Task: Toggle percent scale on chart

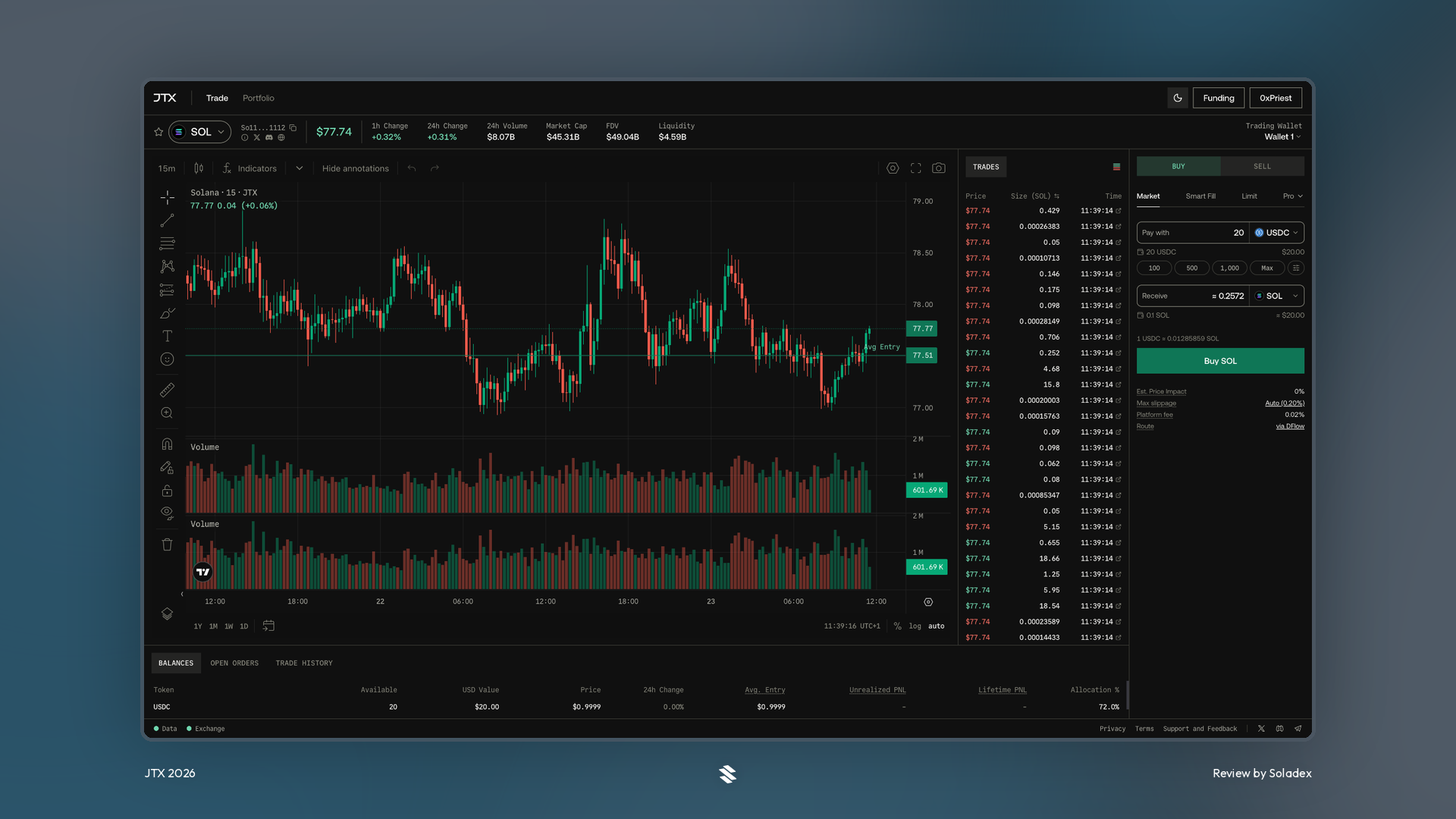Action: pos(898,626)
